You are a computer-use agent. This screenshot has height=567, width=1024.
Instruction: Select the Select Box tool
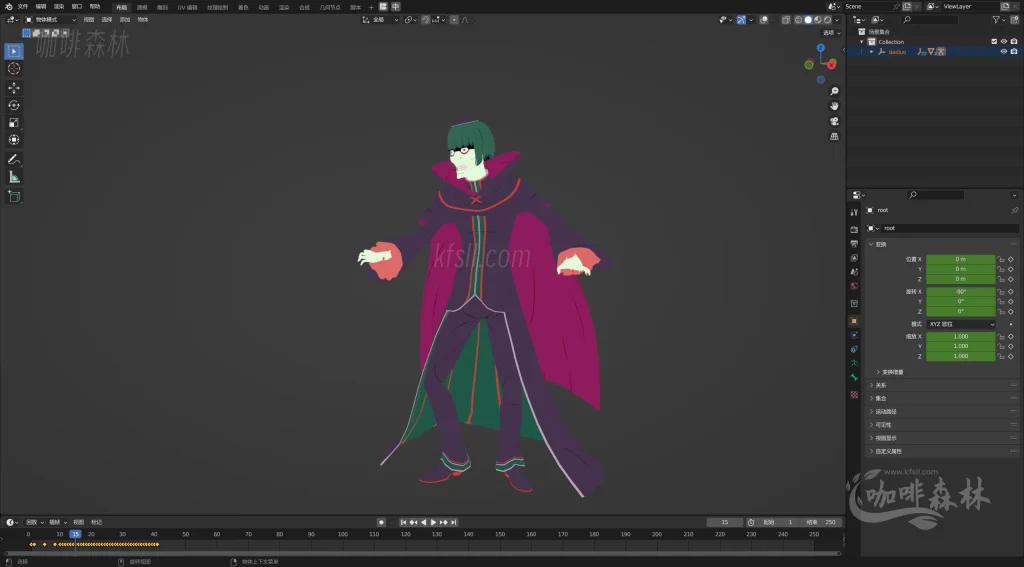[x=14, y=51]
